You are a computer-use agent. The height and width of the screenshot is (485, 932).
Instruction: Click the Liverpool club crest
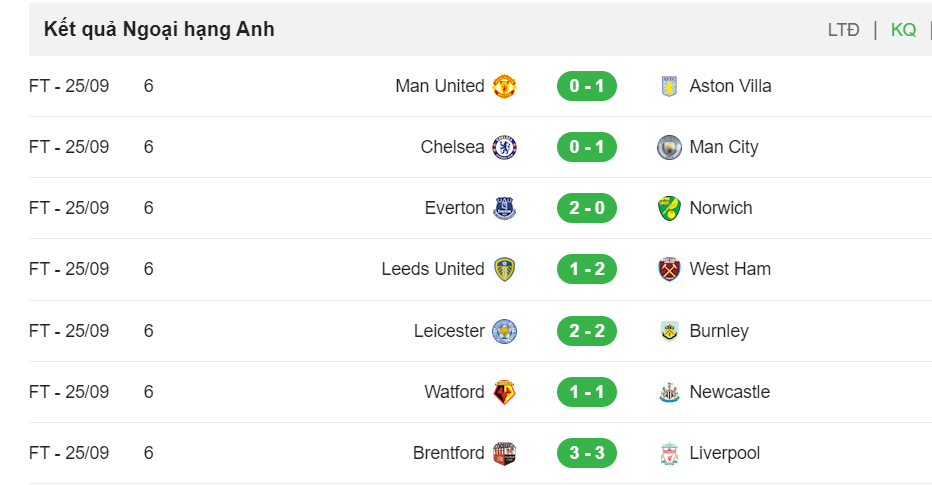pos(669,453)
